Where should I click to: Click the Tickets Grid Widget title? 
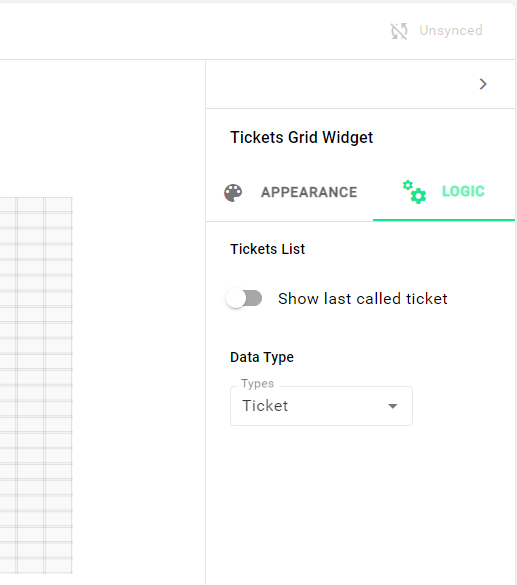(301, 137)
